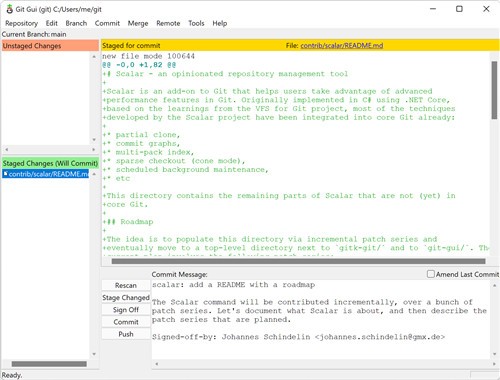Click the Unstaged Changes header
The height and width of the screenshot is (380, 500).
pyautogui.click(x=50, y=46)
